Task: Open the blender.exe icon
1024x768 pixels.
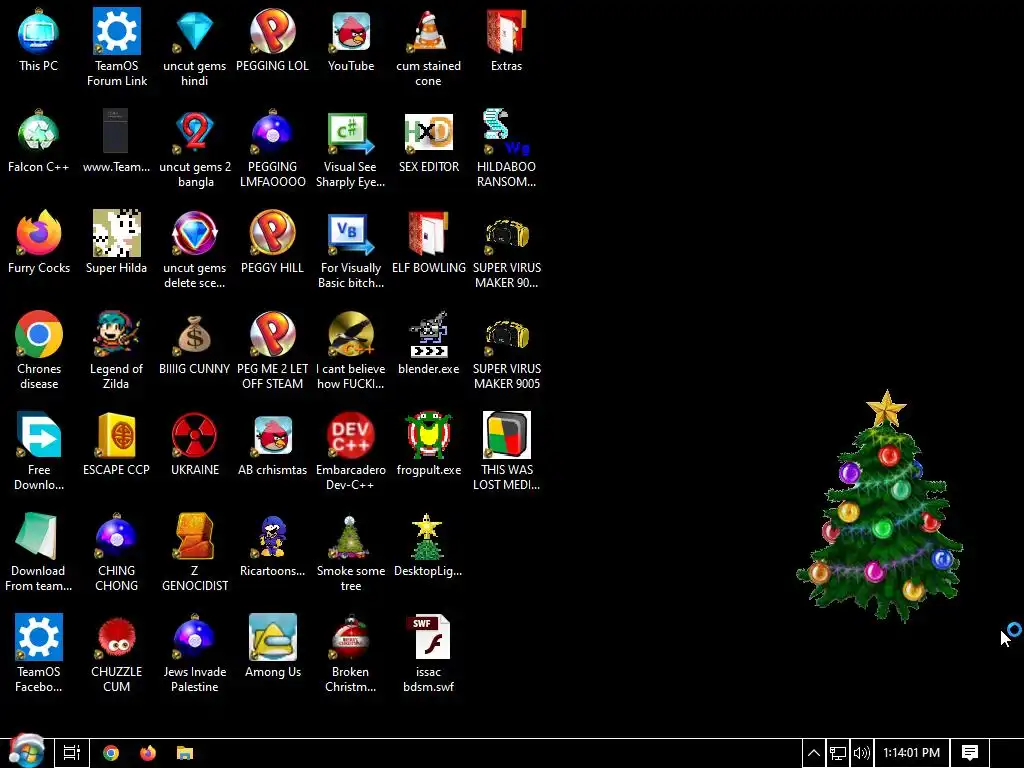Action: 428,334
